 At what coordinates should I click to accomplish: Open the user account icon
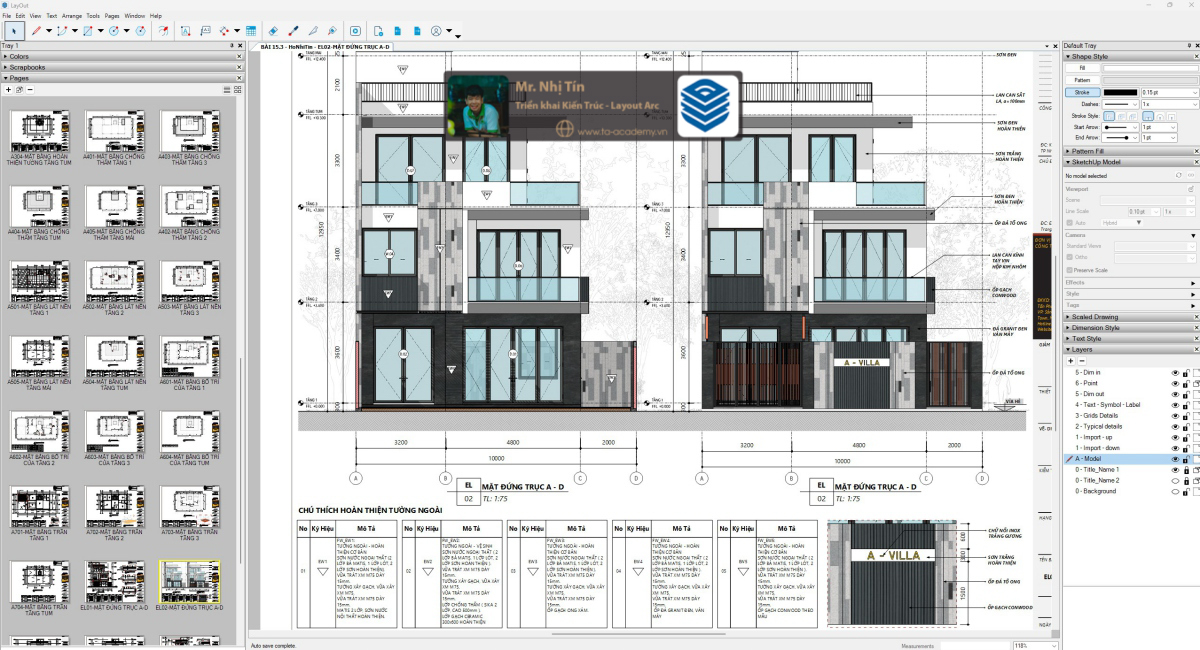436,31
